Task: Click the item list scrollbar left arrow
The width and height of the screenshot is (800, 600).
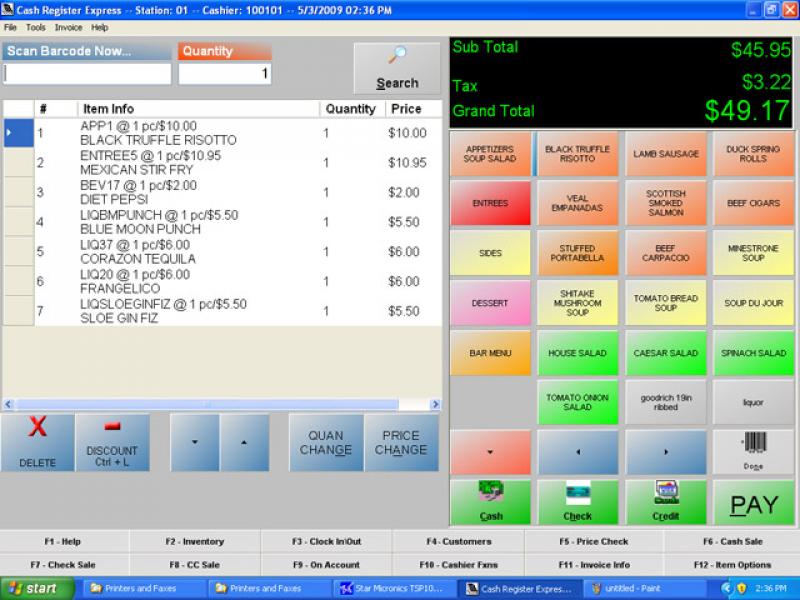Action: click(x=8, y=405)
